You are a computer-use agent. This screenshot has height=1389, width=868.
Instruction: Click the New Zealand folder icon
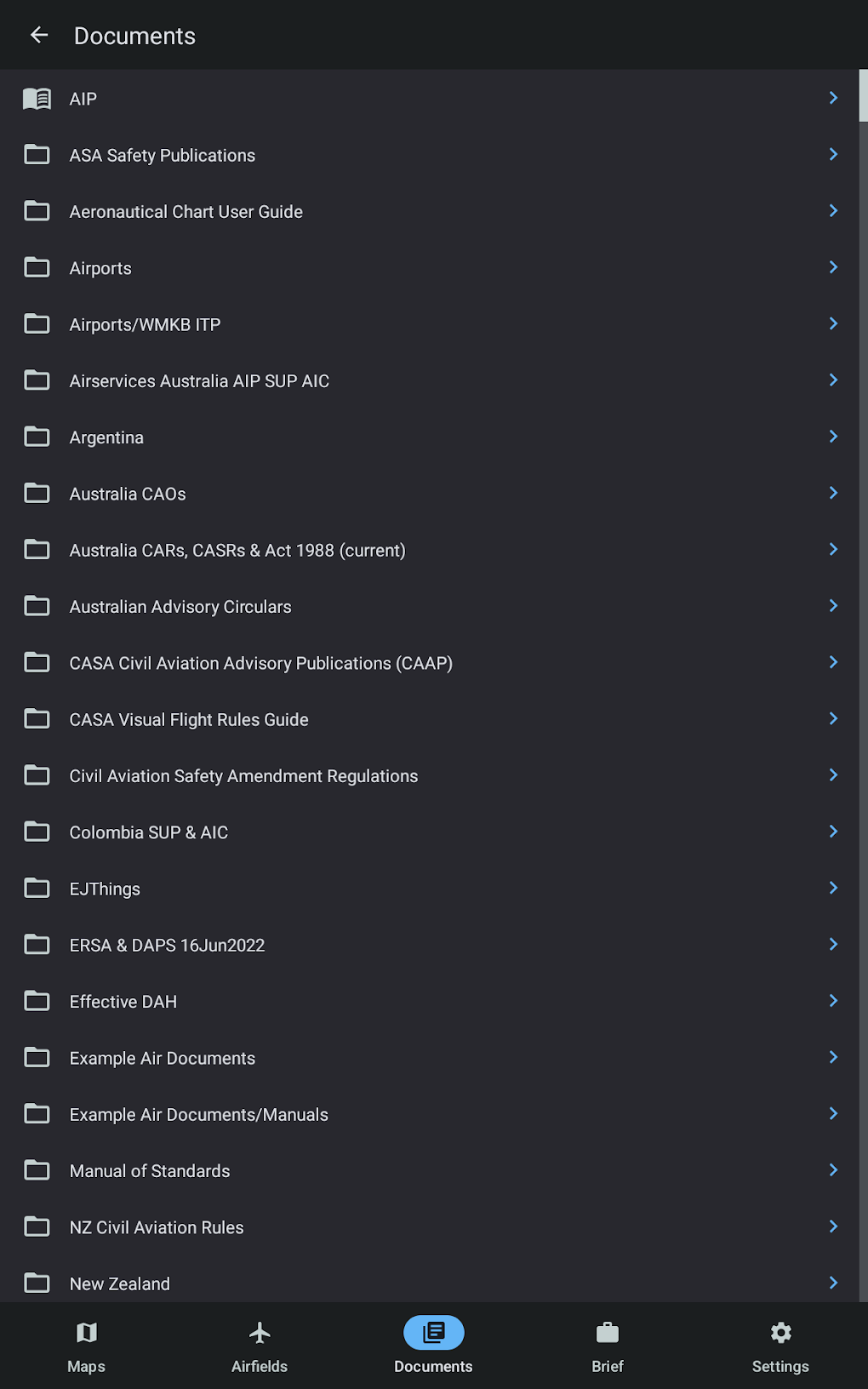tap(37, 1283)
